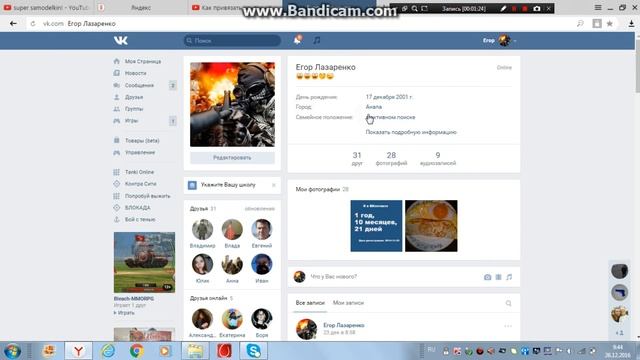Viewport: 640px width, 360px height.
Task: Click the browser reload icon
Action: click(x=33, y=24)
